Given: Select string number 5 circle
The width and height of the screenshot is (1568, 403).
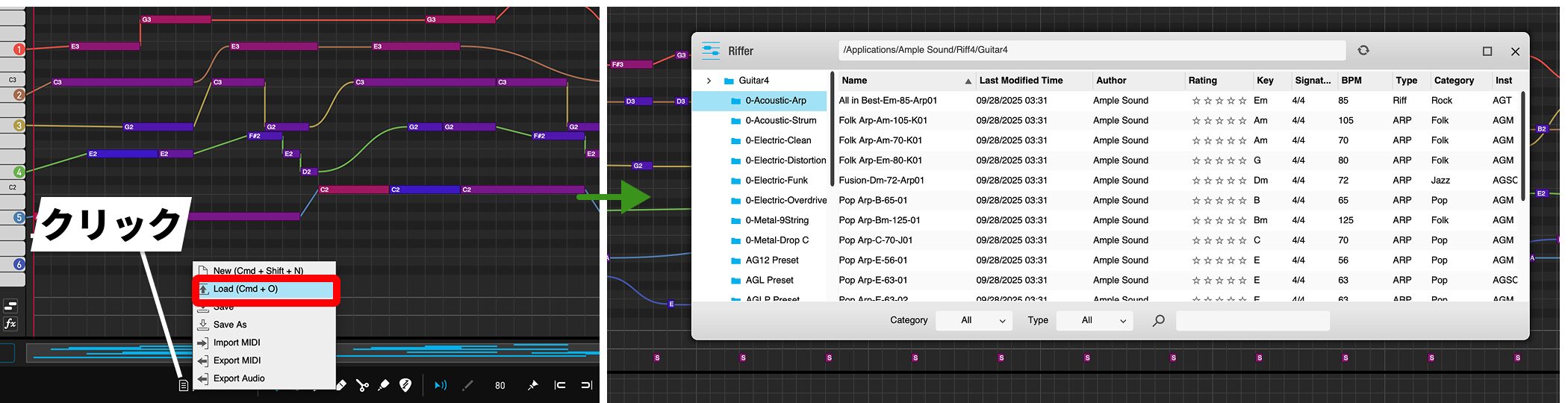Looking at the screenshot, I should click(x=19, y=218).
